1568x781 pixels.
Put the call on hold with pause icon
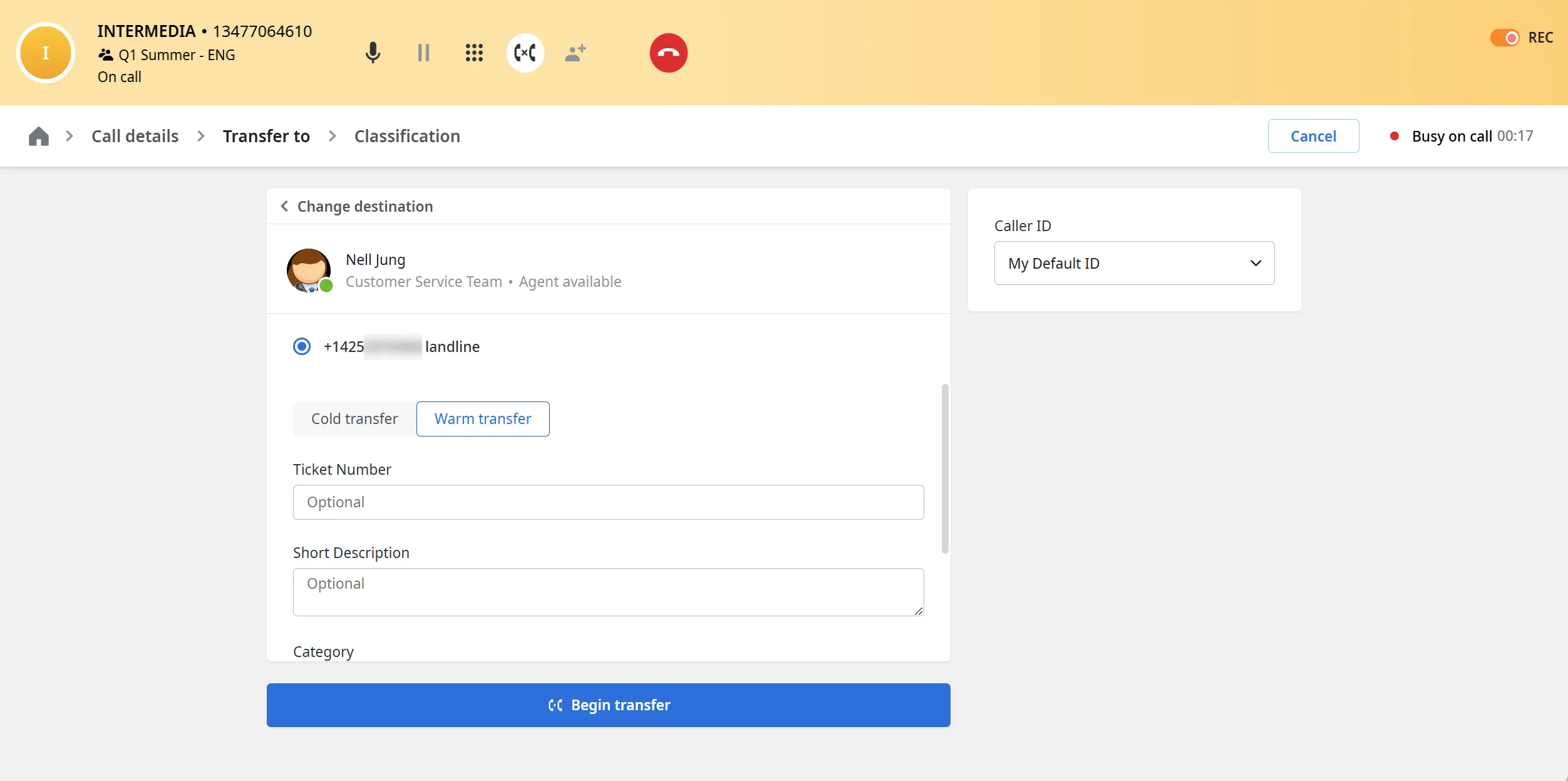pyautogui.click(x=423, y=53)
